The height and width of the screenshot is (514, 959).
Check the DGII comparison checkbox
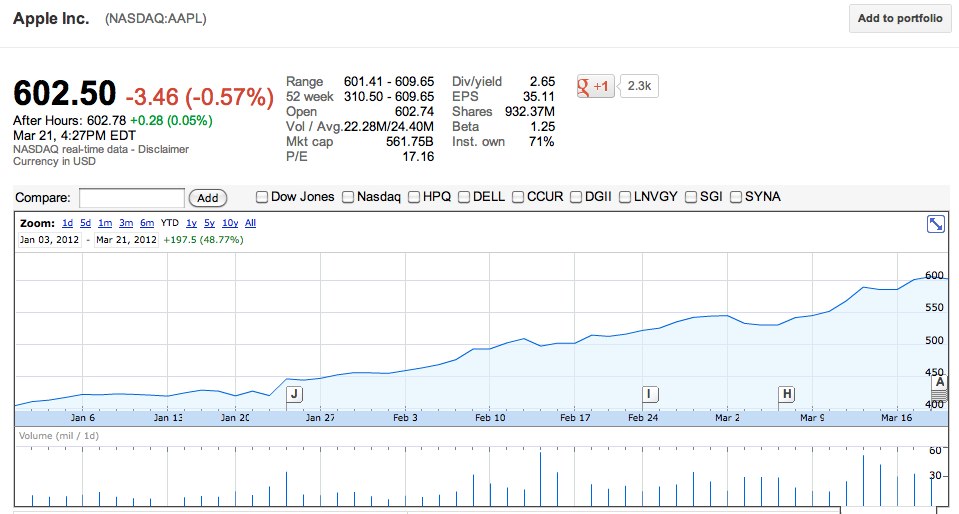tap(576, 197)
